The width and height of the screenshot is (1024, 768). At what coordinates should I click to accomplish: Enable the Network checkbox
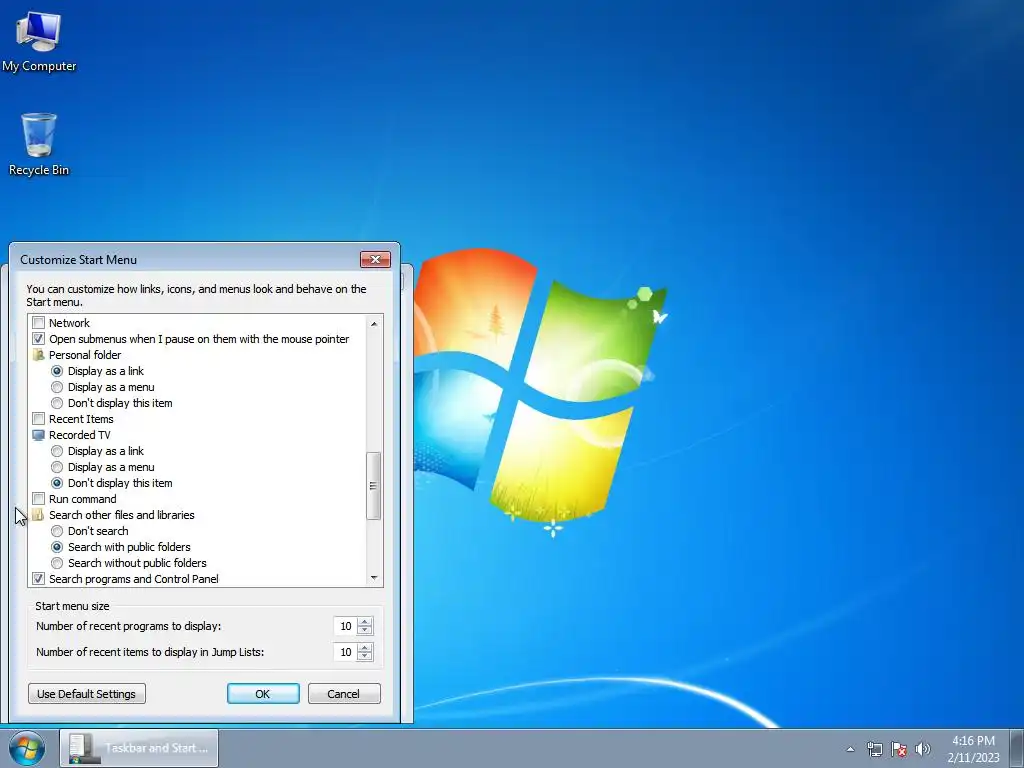click(39, 323)
